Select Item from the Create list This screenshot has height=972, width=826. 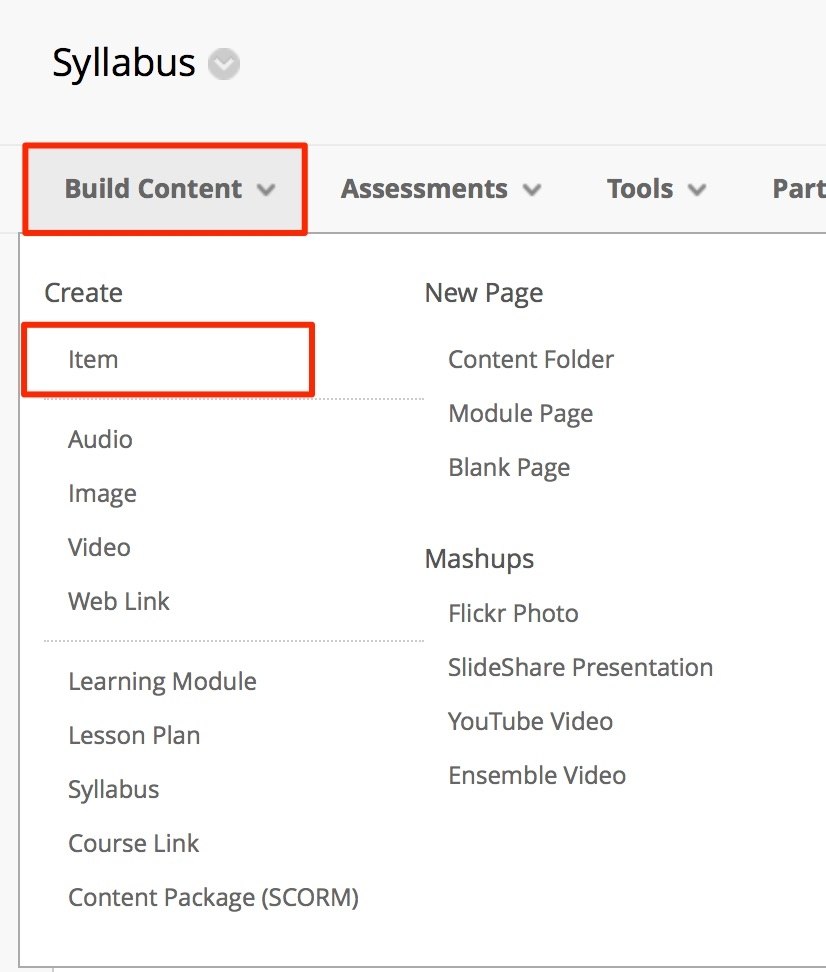pyautogui.click(x=93, y=360)
